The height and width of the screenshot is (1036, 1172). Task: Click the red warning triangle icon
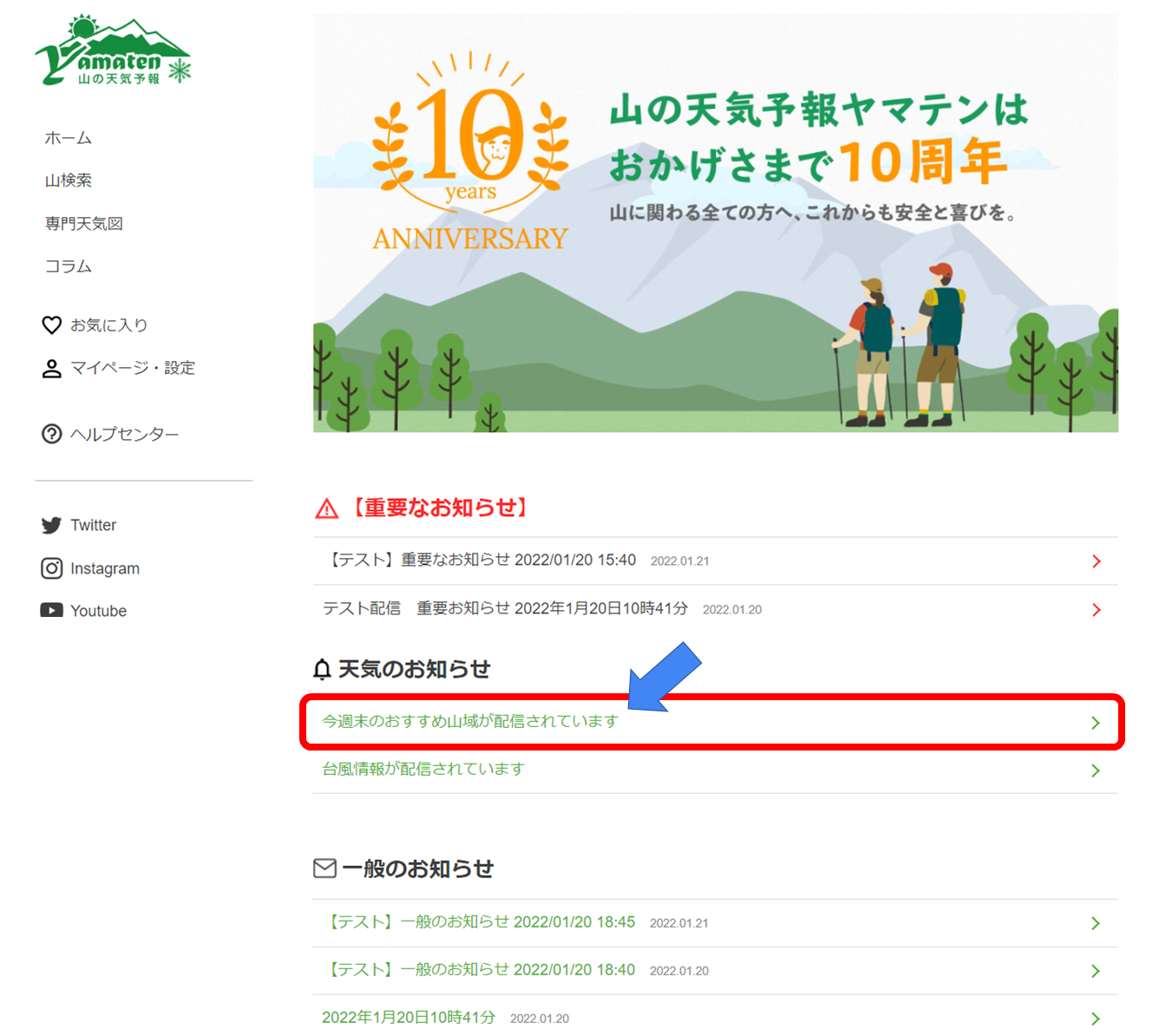(x=327, y=508)
